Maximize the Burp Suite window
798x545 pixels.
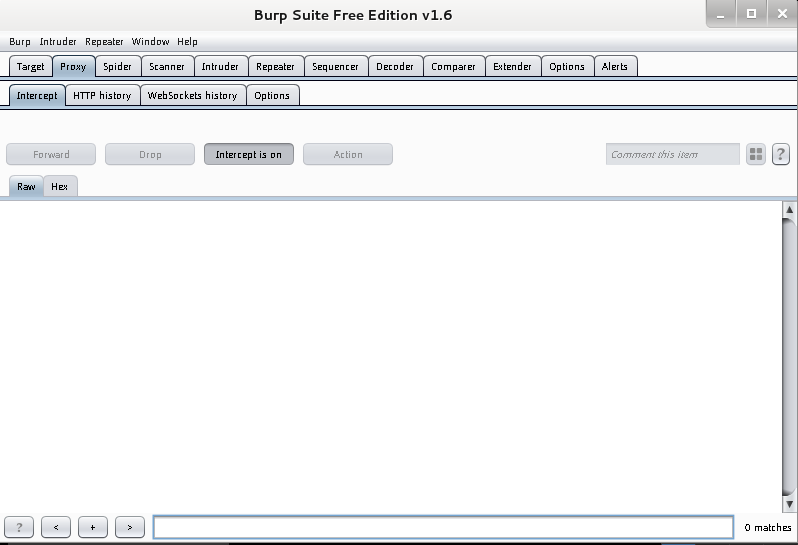tap(751, 14)
